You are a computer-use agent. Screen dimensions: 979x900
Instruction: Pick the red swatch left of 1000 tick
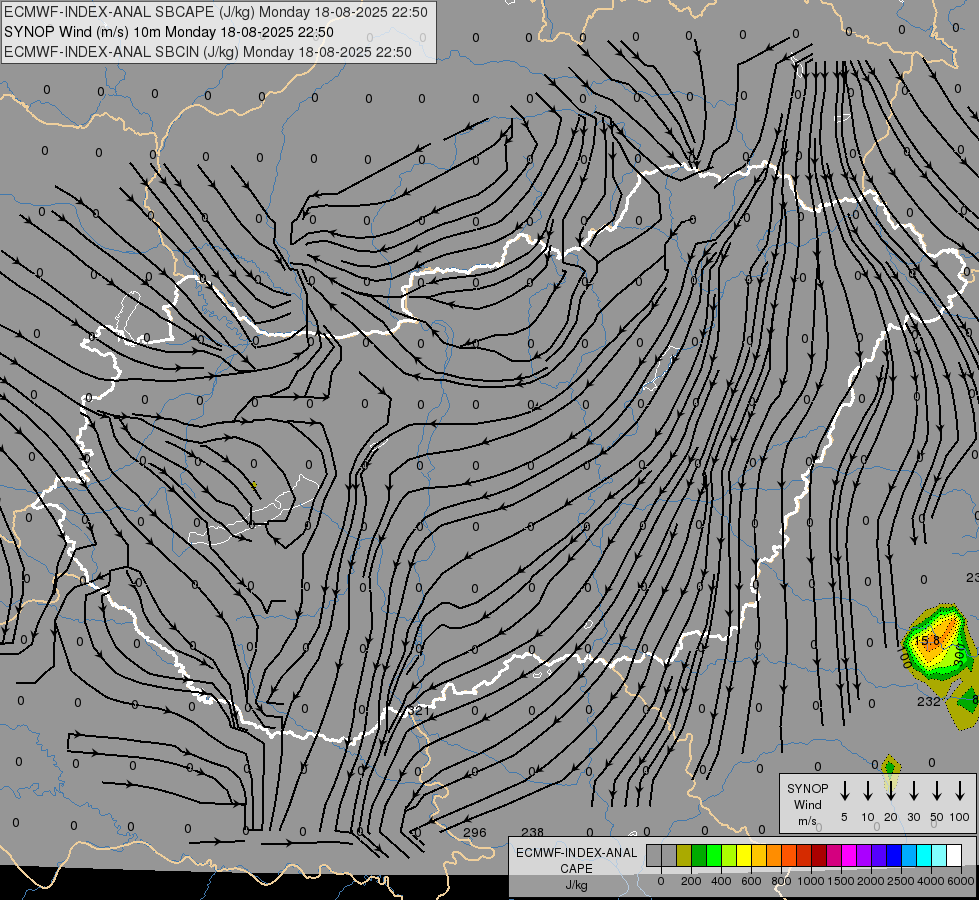click(804, 855)
